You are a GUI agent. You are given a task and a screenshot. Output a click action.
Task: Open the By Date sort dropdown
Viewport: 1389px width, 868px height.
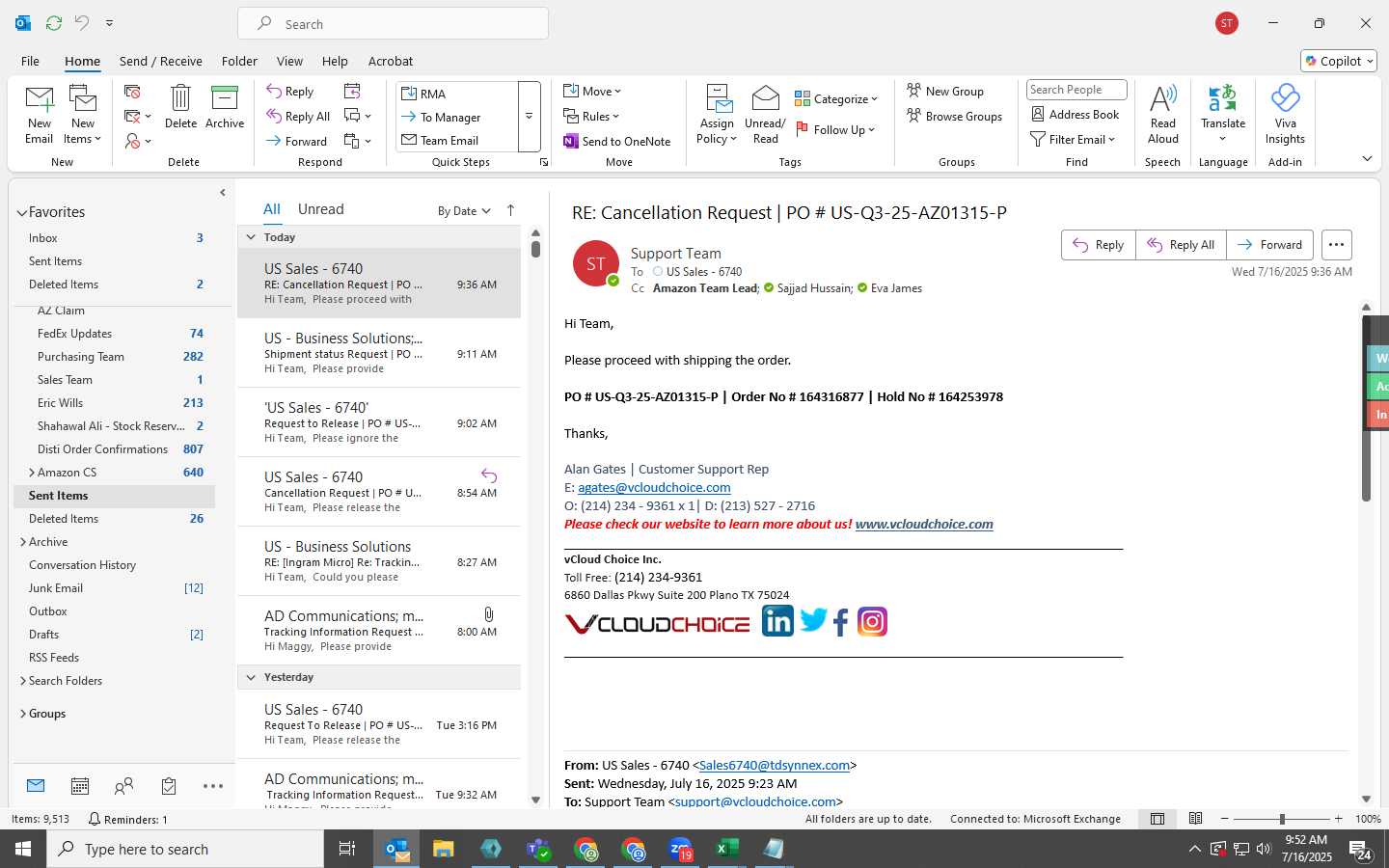tap(464, 211)
